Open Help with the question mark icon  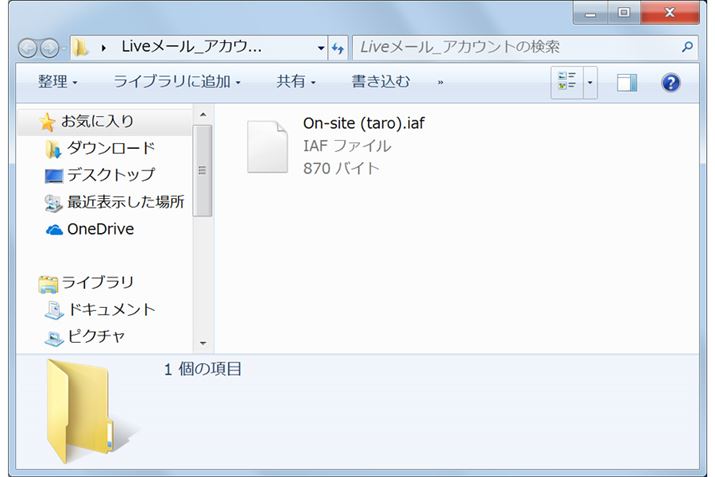coord(670,83)
